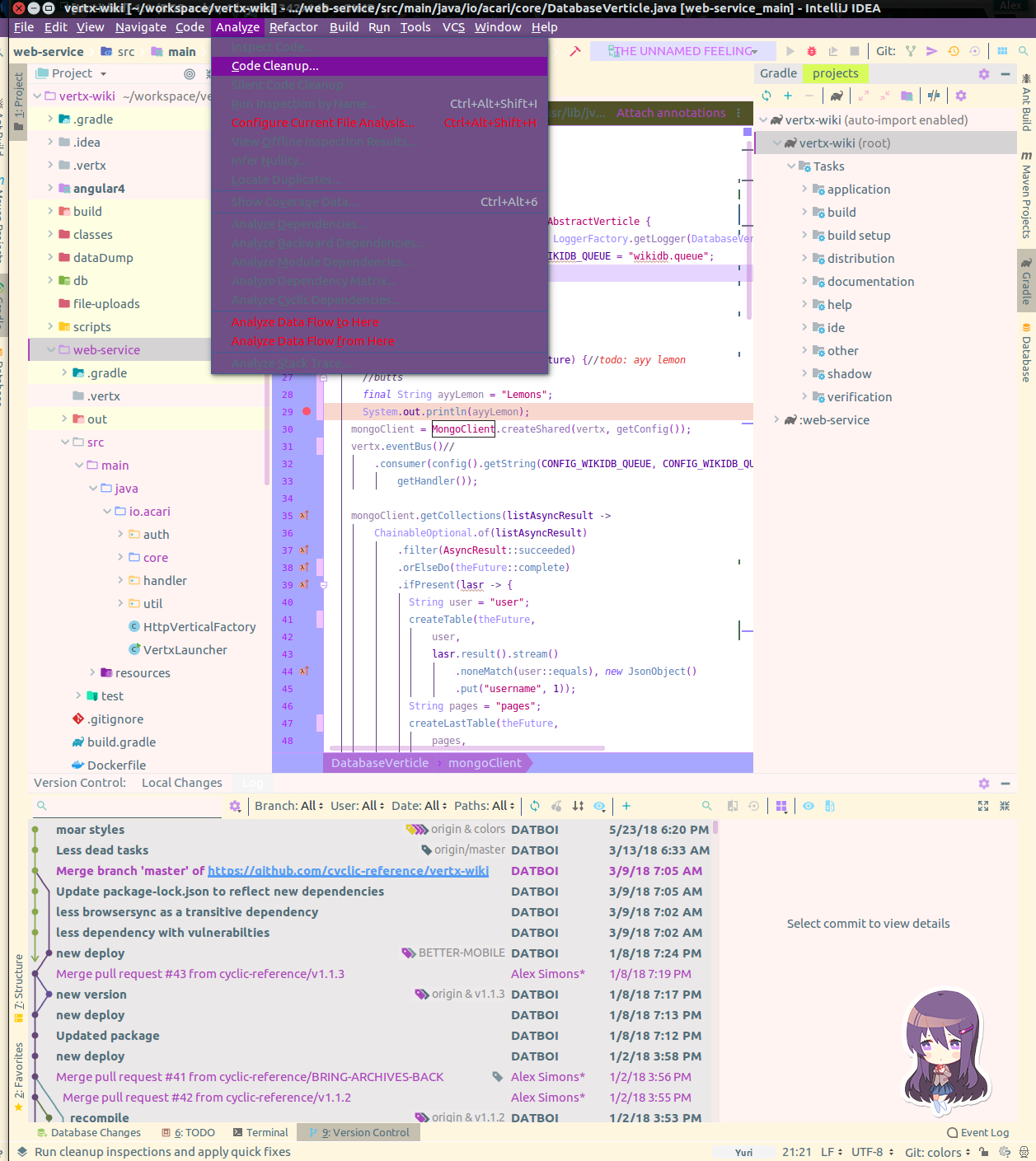Push commits using the Git push arrow icon
Image resolution: width=1036 pixels, height=1161 pixels.
tap(931, 50)
